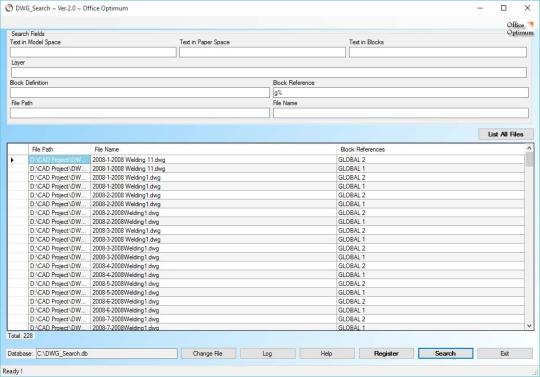
Task: Close the DWG_Search window
Action: [527, 8]
